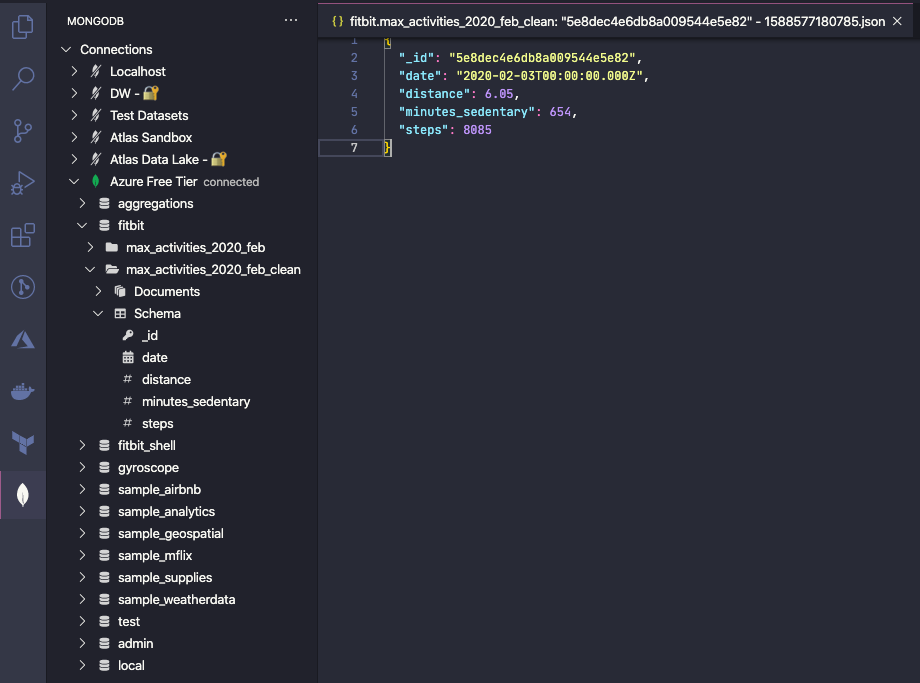Image resolution: width=920 pixels, height=683 pixels.
Task: Click the closing brace on line 7
Action: coord(388,148)
